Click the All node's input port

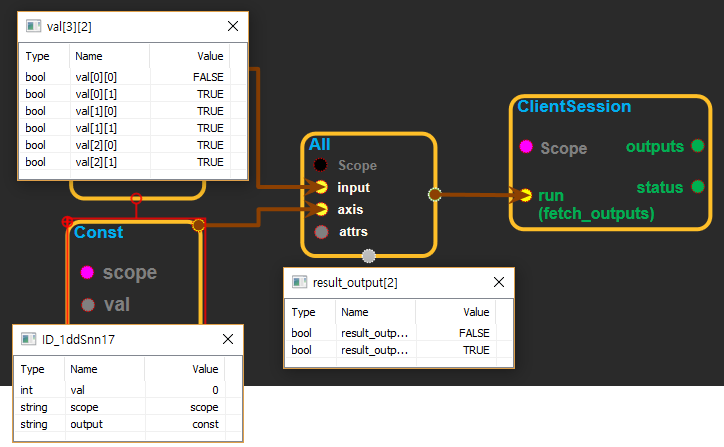(320, 187)
